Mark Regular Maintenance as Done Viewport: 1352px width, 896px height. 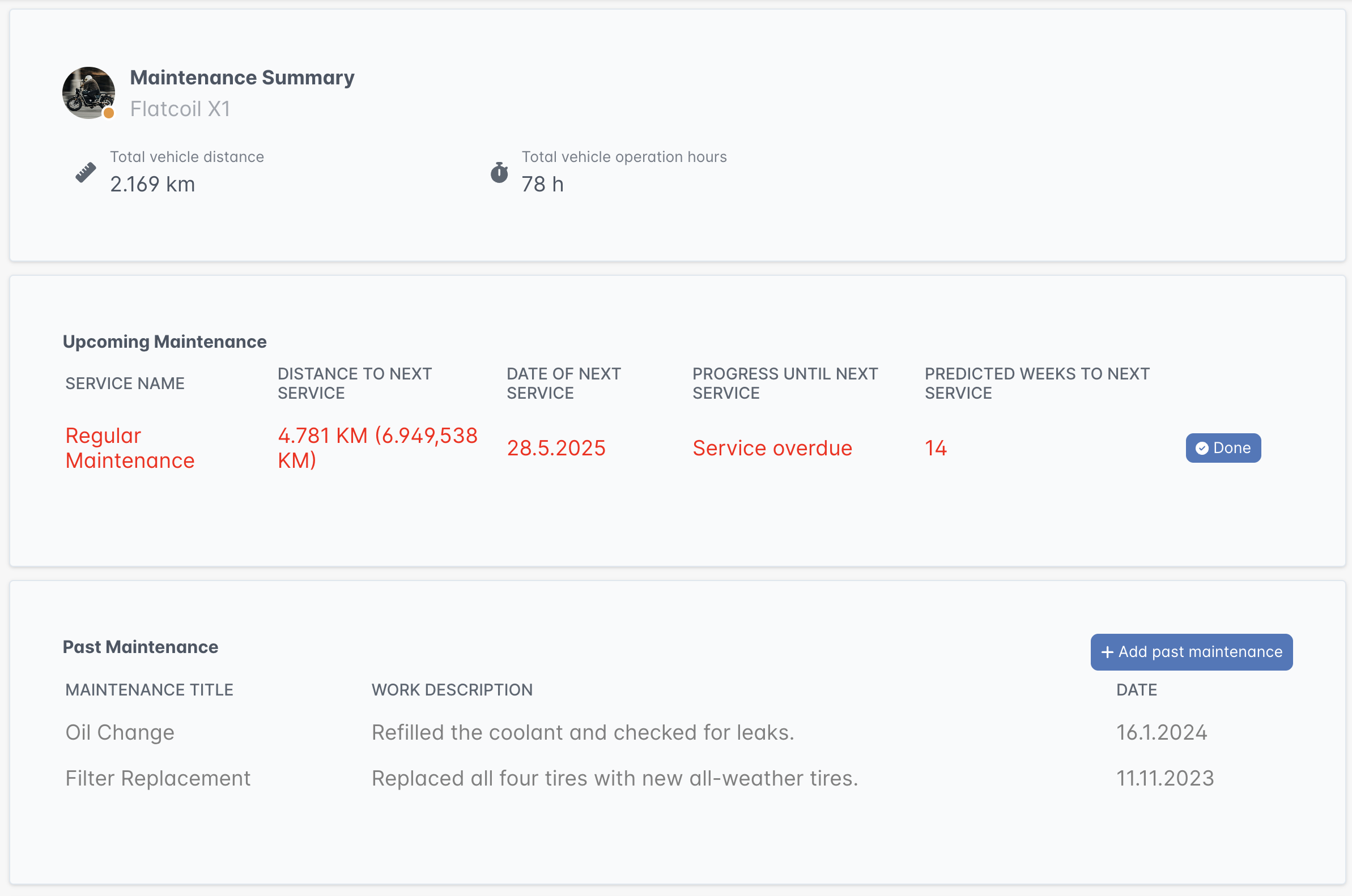(1223, 448)
